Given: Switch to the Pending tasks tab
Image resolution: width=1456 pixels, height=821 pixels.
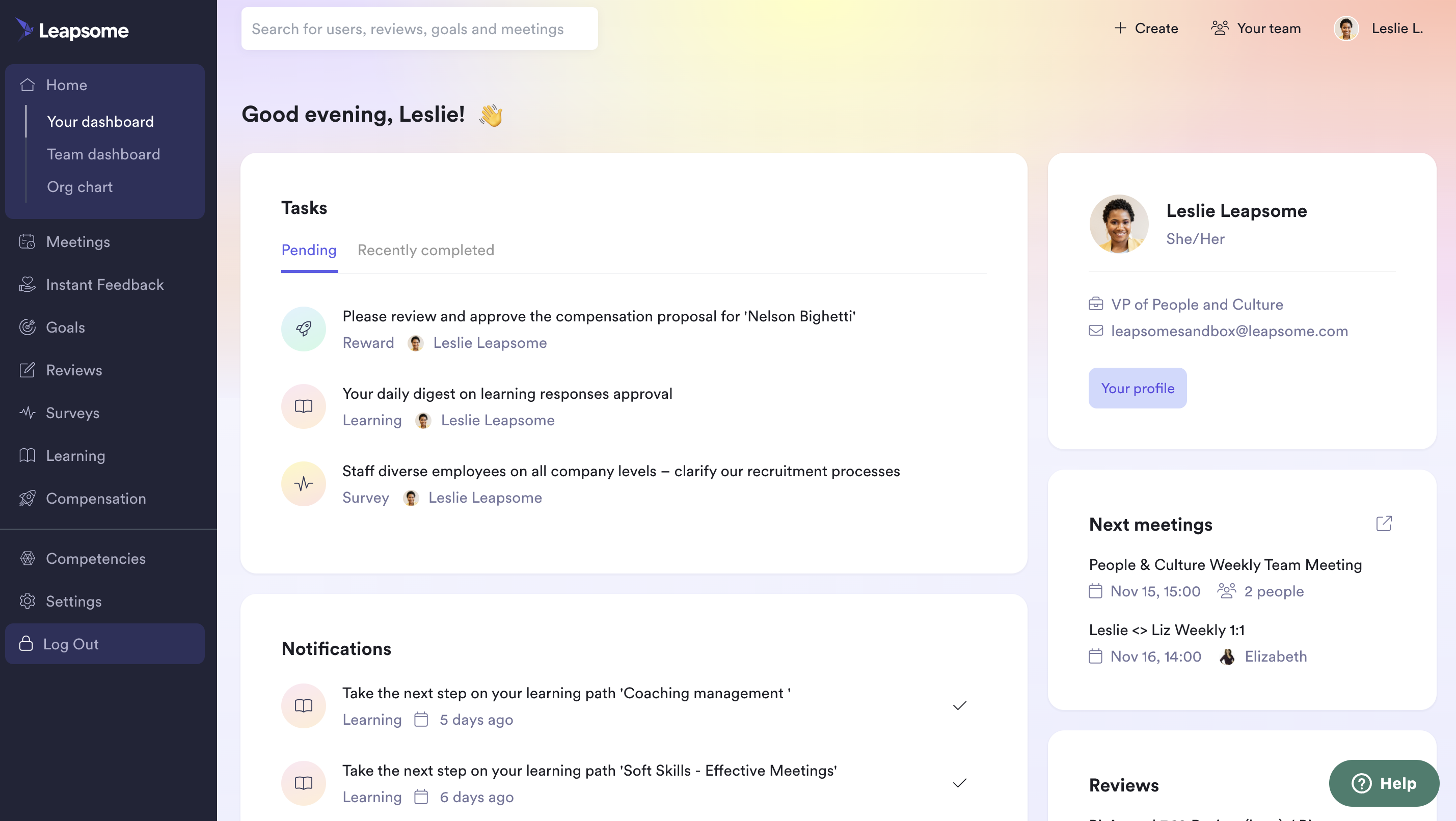Looking at the screenshot, I should 309,250.
